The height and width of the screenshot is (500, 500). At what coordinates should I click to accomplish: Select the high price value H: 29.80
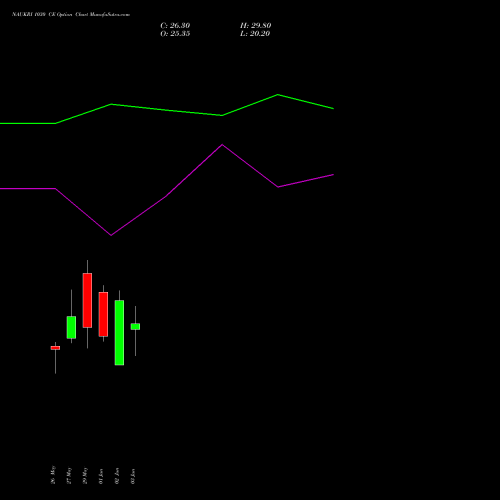(256, 26)
